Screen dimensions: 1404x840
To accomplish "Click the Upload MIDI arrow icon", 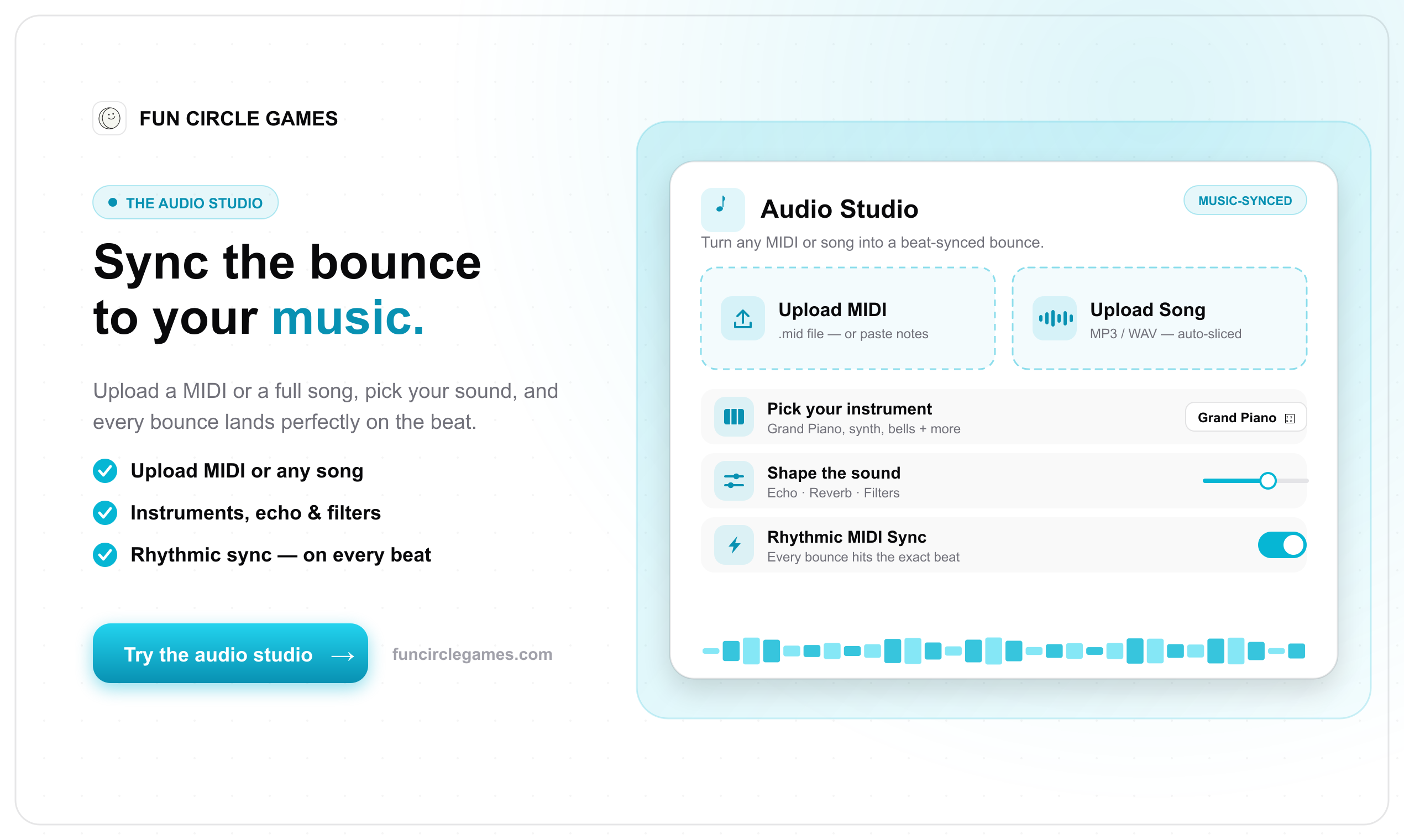I will [x=743, y=319].
